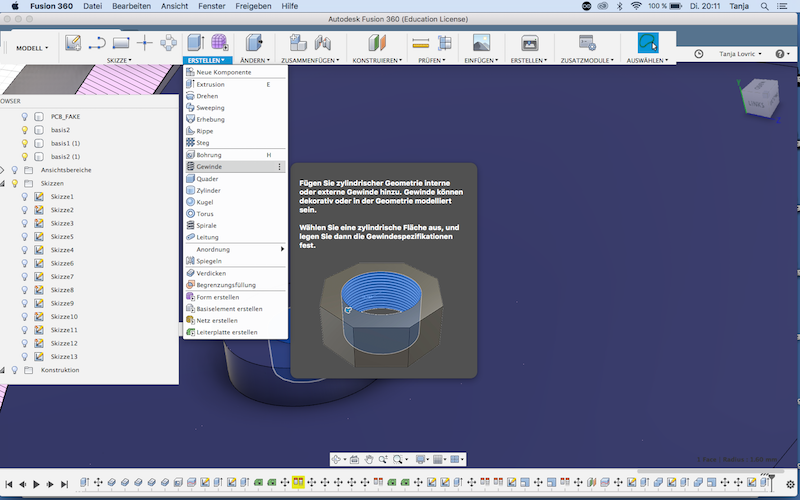Select the Line sketch tool icon

click(x=97, y=43)
